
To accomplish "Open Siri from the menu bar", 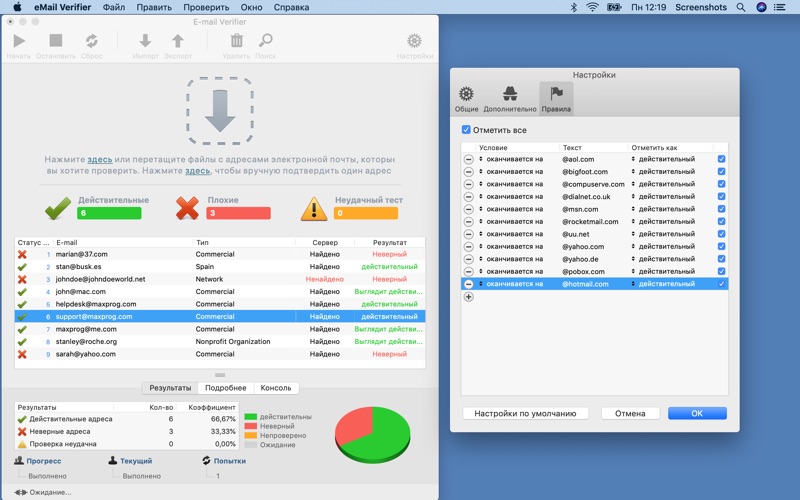I will (x=761, y=7).
